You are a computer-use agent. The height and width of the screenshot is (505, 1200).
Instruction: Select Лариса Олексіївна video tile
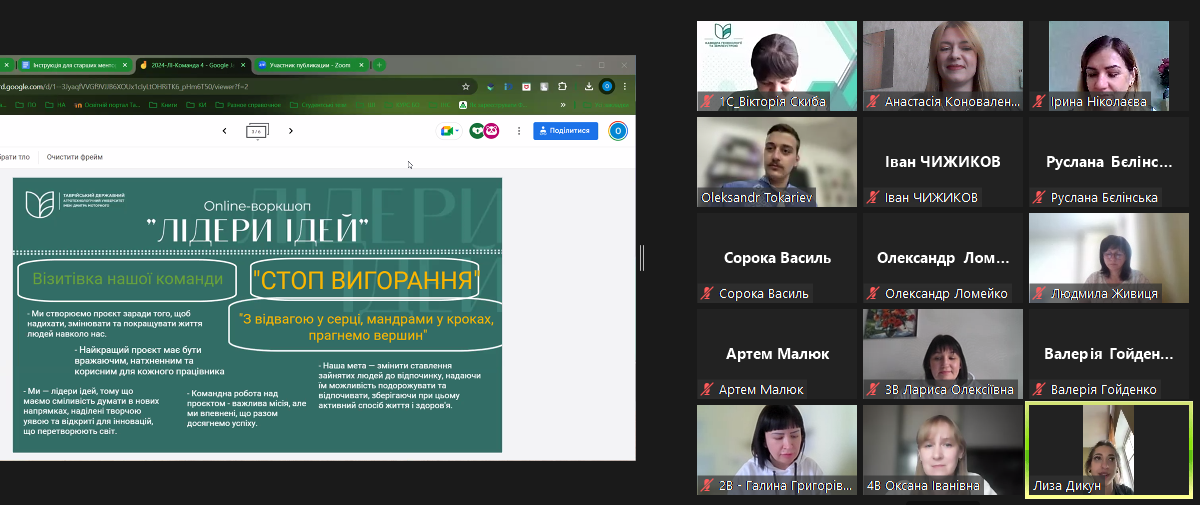point(943,354)
